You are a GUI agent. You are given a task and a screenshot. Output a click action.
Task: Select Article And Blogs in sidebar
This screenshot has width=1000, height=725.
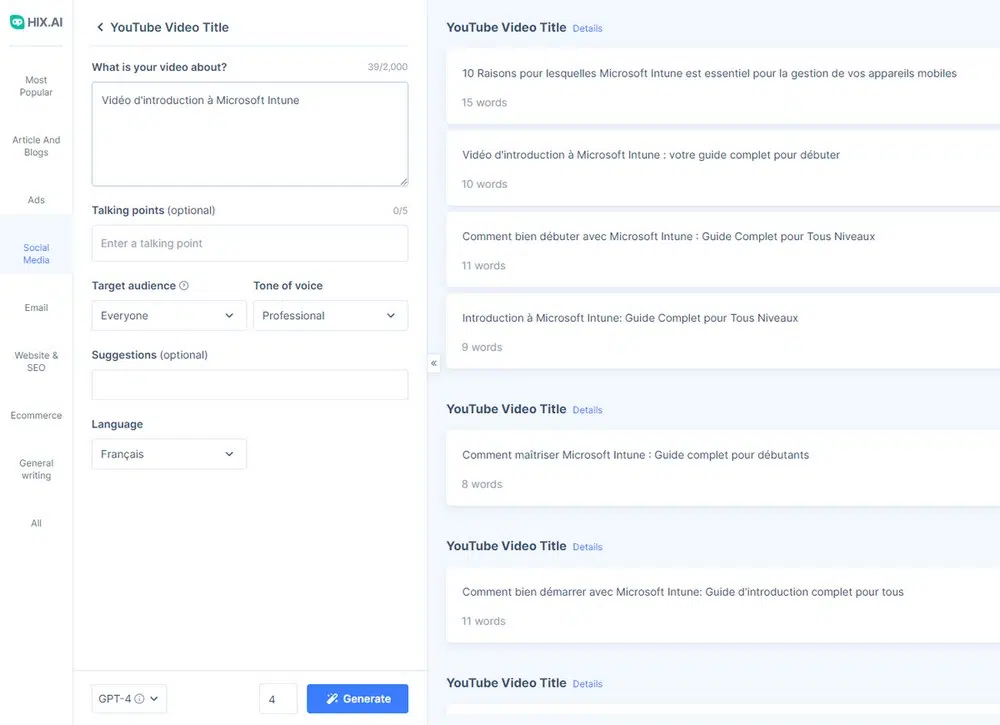click(x=36, y=146)
